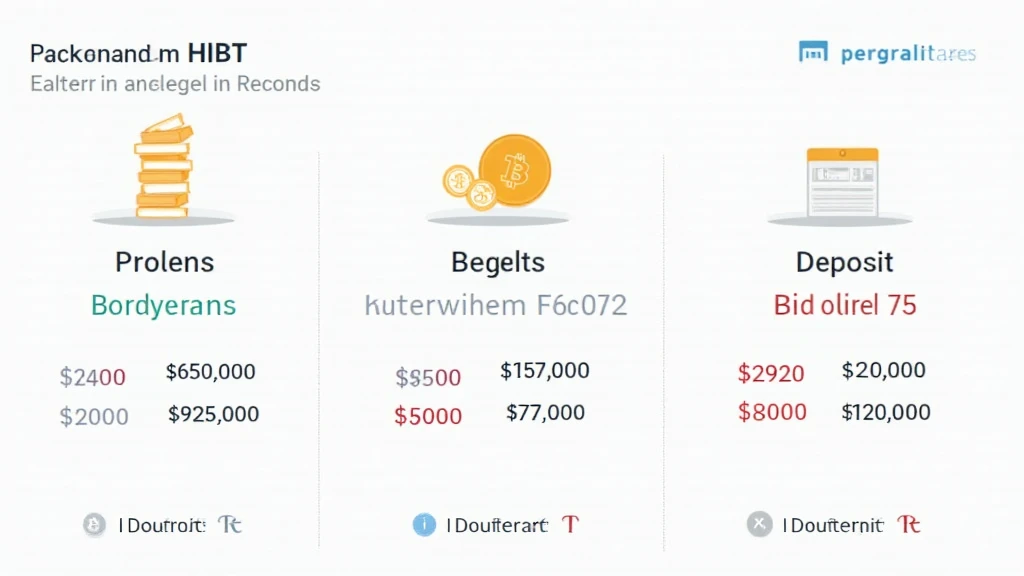
Task: Select the $120,000 amount under Deposit
Action: (886, 412)
